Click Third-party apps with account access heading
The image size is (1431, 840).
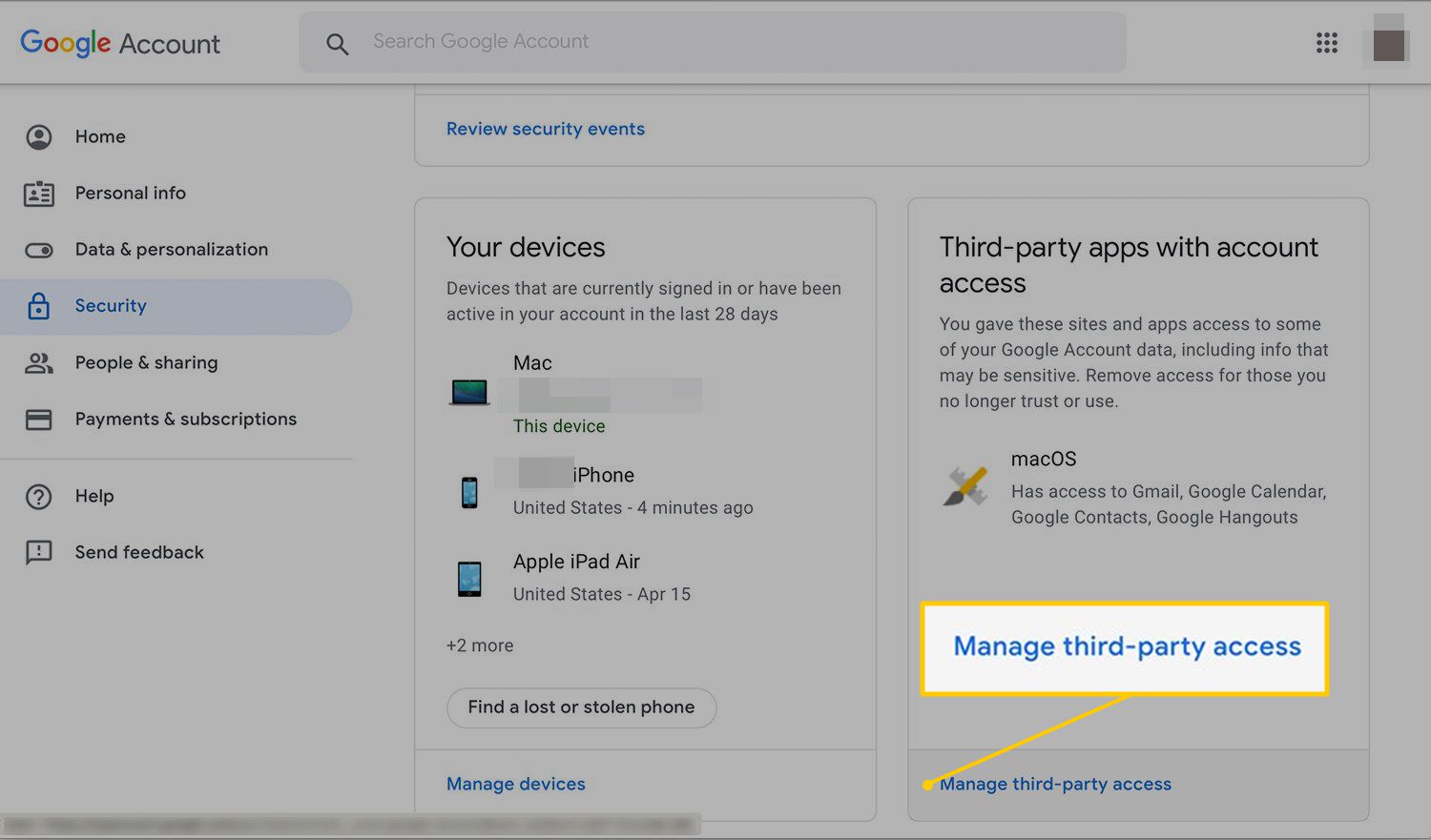(1129, 265)
